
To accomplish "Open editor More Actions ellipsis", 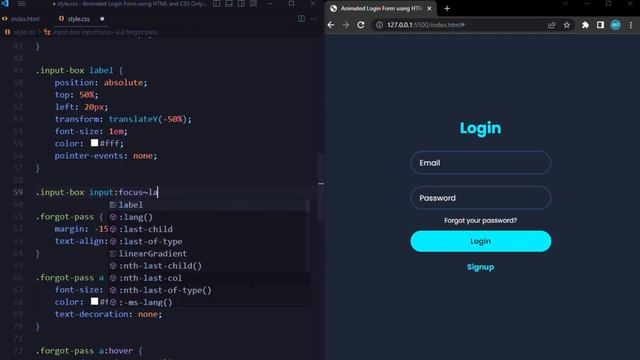I will [x=313, y=19].
